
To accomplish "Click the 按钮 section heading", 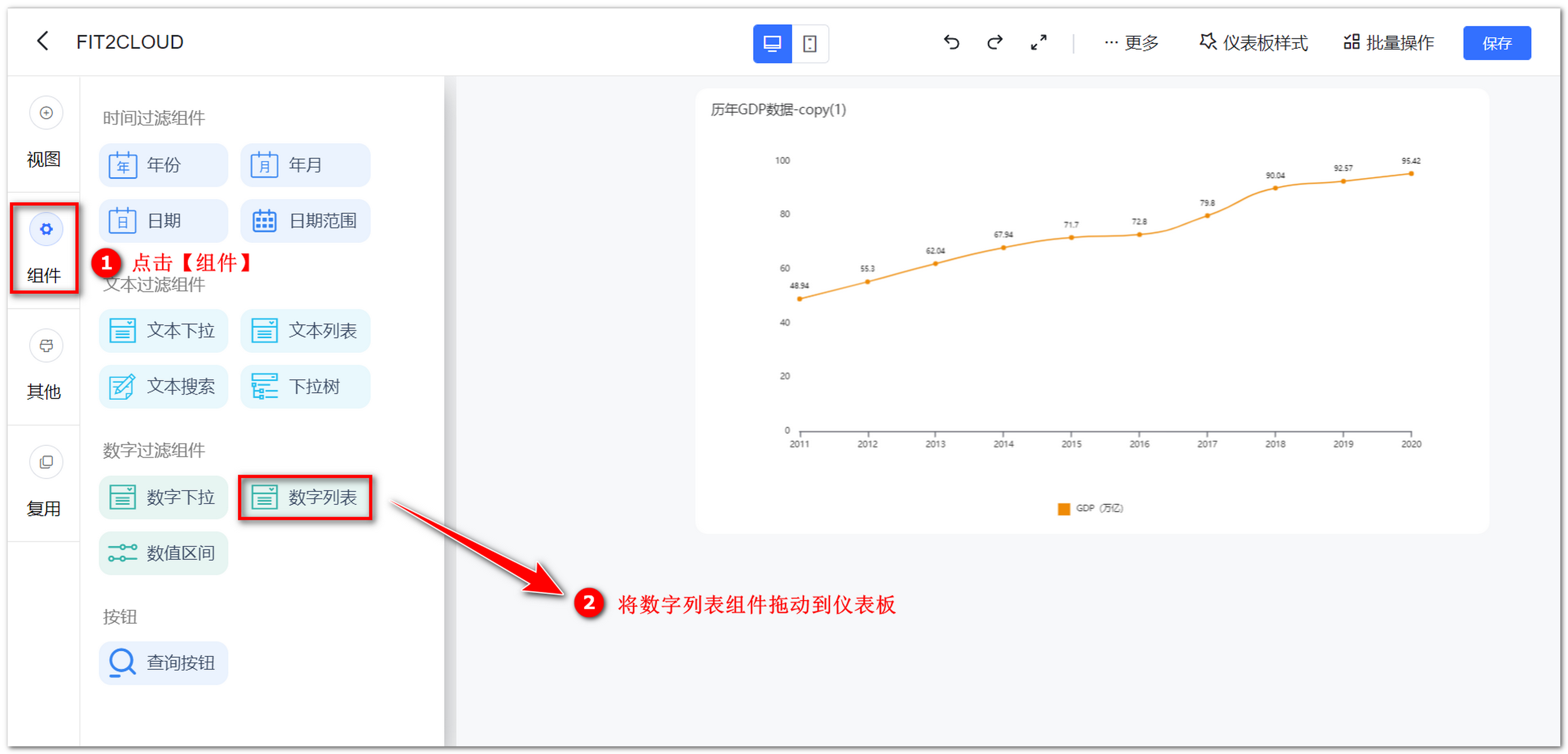I will click(119, 617).
